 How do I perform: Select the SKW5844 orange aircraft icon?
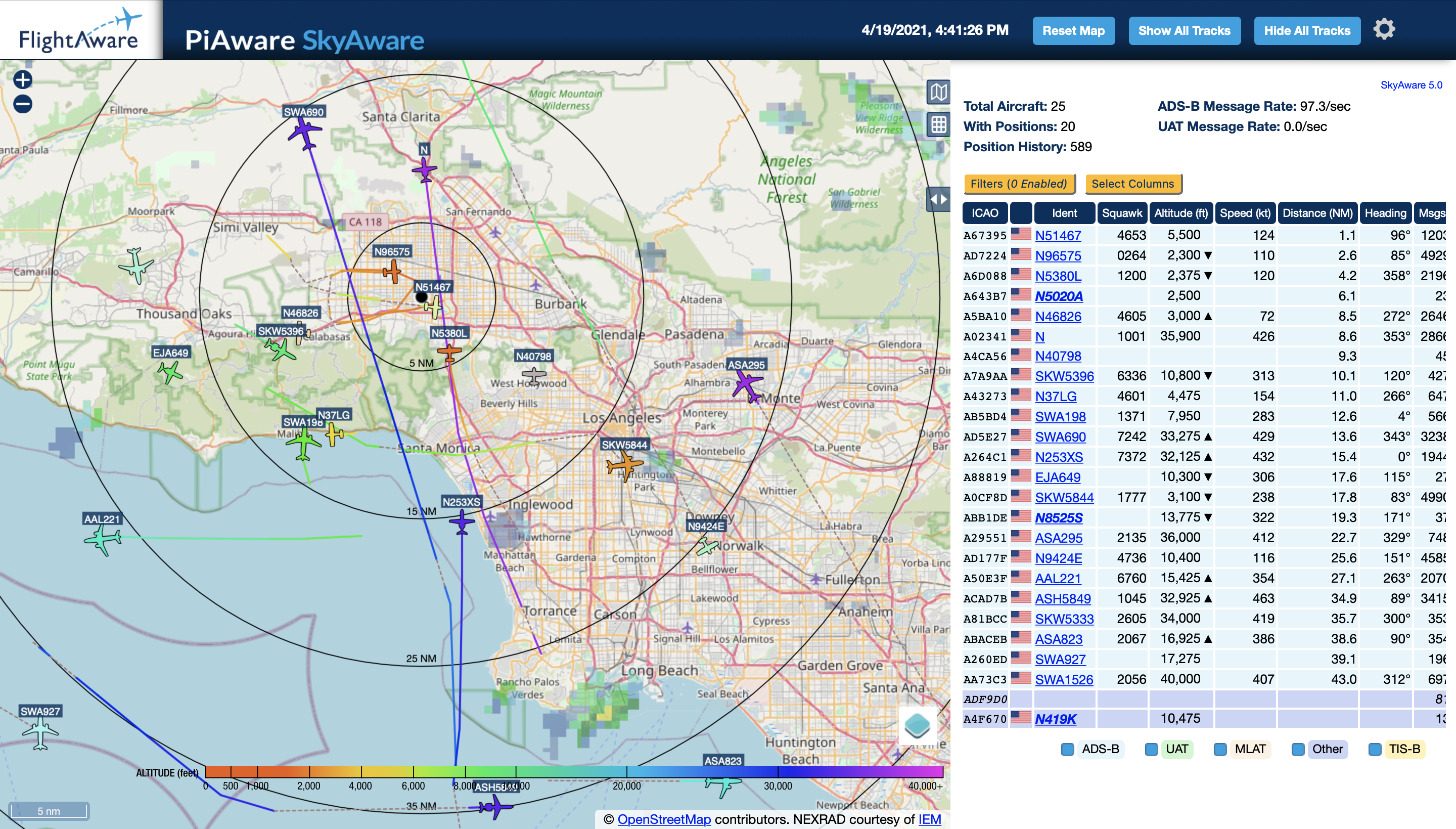625,465
